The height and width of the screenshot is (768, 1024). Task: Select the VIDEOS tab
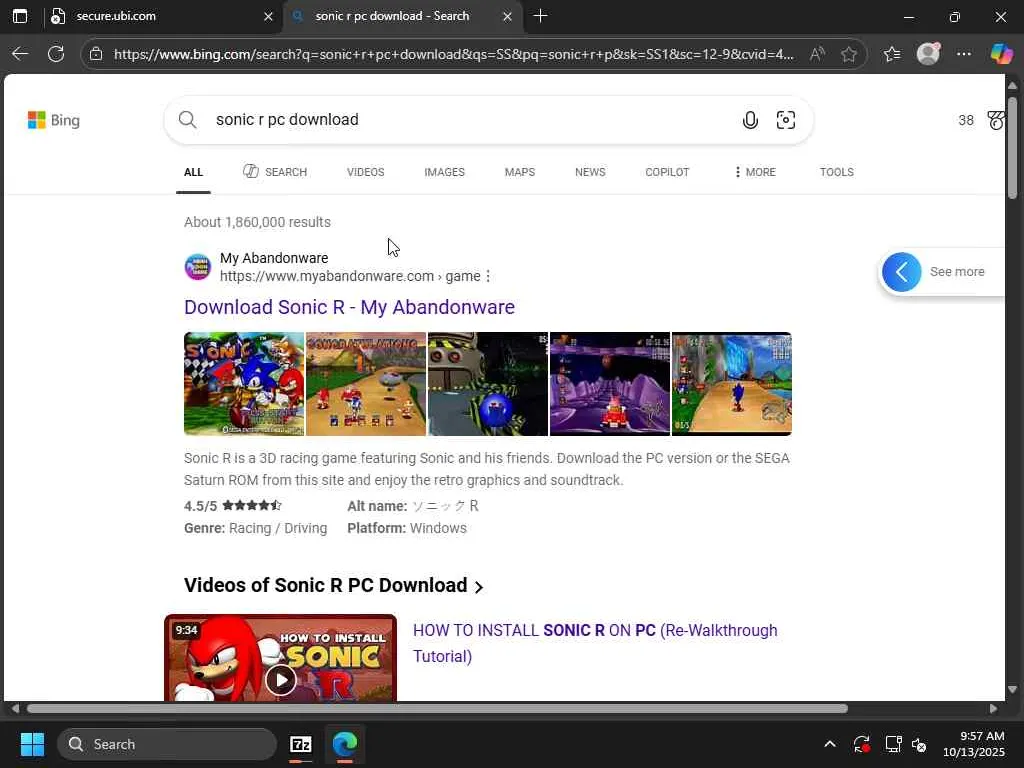point(365,172)
